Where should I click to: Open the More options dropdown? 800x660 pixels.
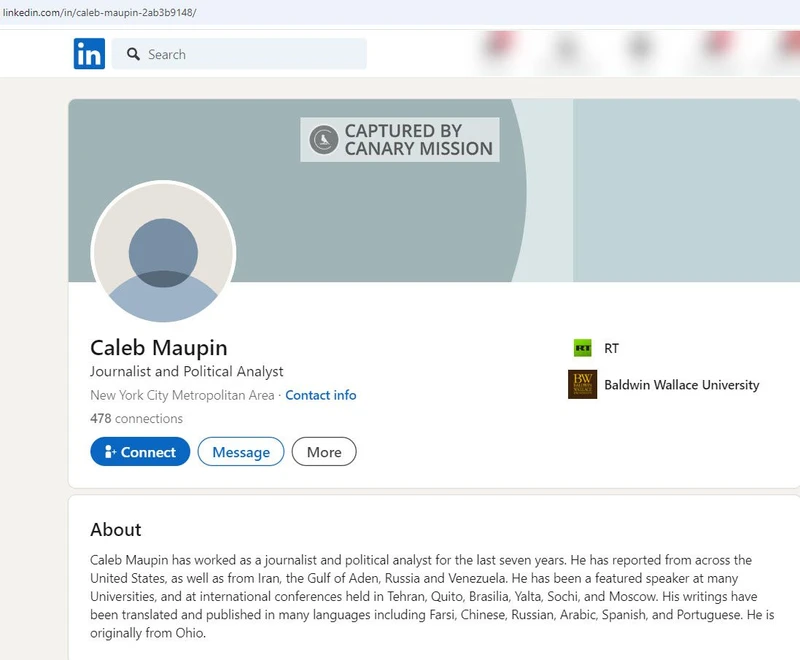click(324, 452)
